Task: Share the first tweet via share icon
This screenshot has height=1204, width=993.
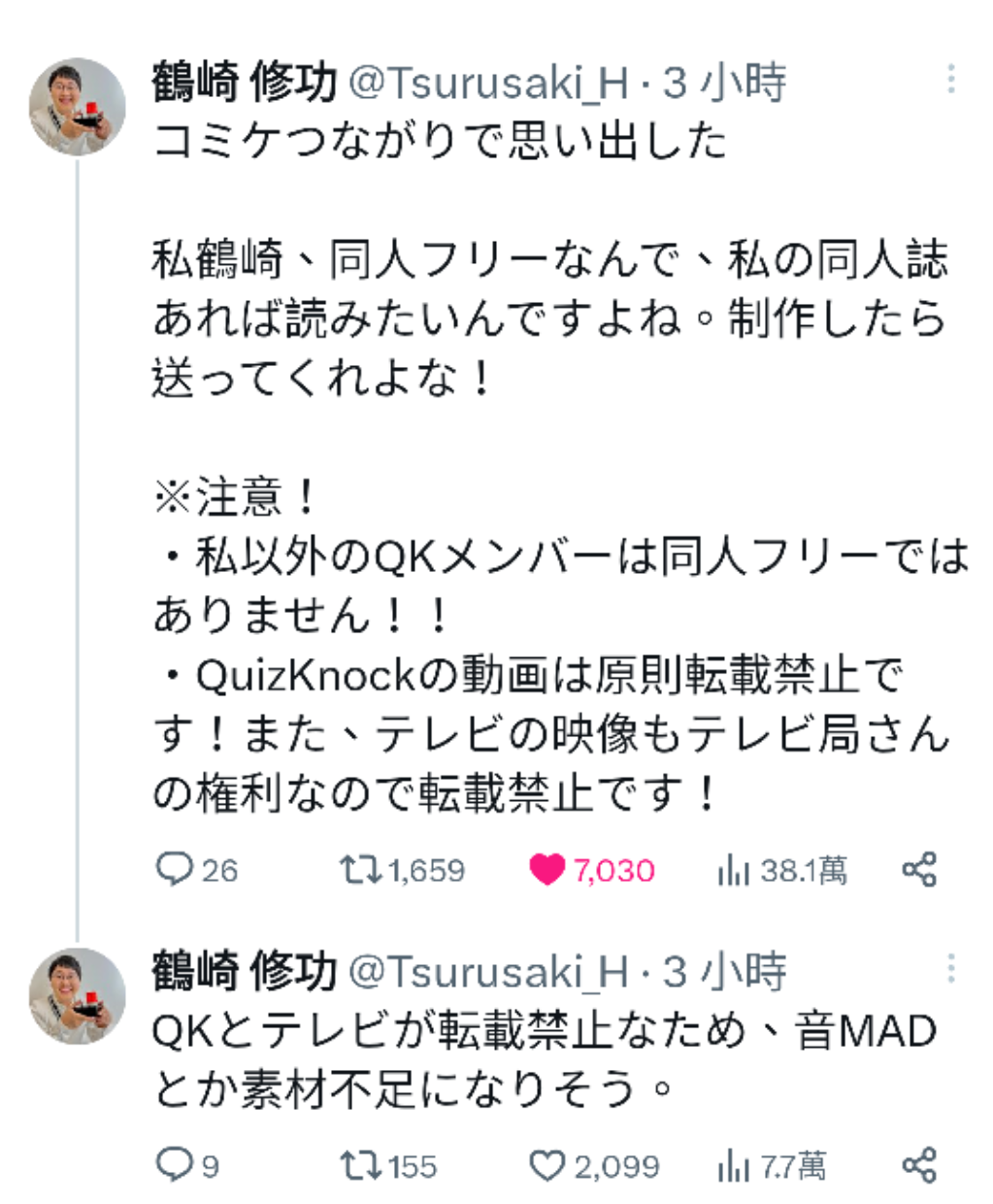Action: tap(919, 869)
